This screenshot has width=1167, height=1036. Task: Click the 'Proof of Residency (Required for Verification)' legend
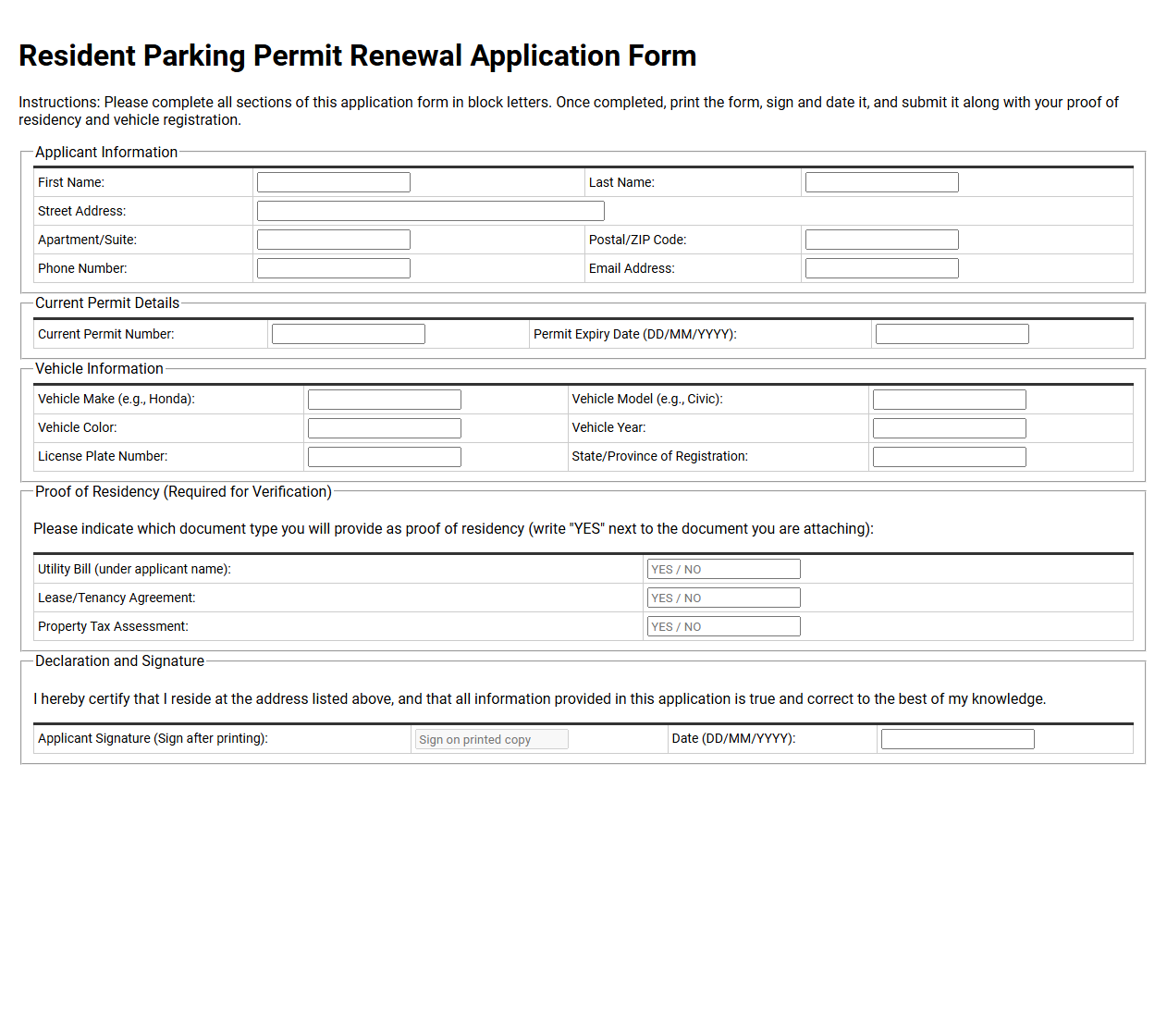(x=183, y=491)
